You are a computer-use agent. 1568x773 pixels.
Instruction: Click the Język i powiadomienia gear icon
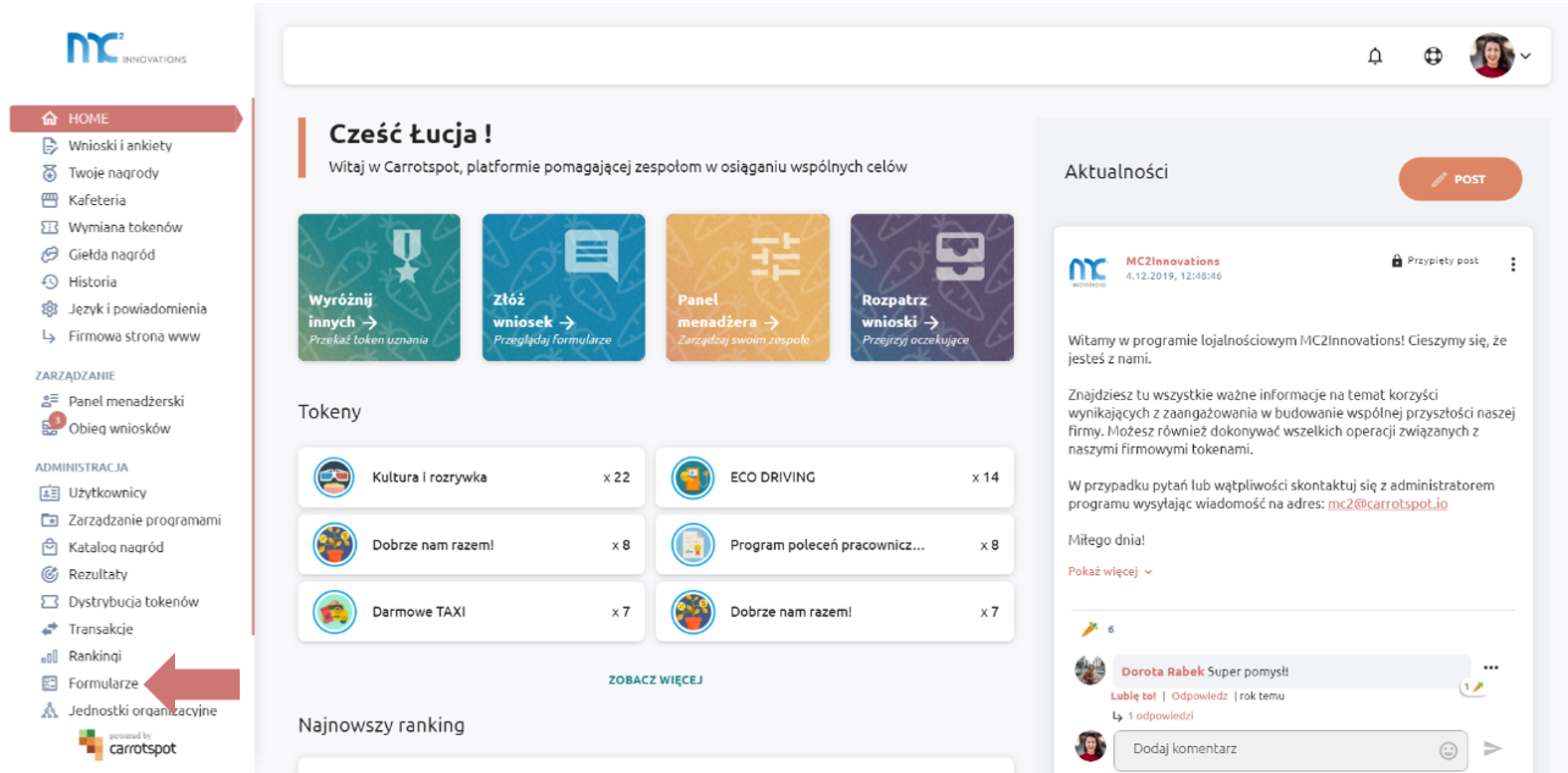[50, 308]
